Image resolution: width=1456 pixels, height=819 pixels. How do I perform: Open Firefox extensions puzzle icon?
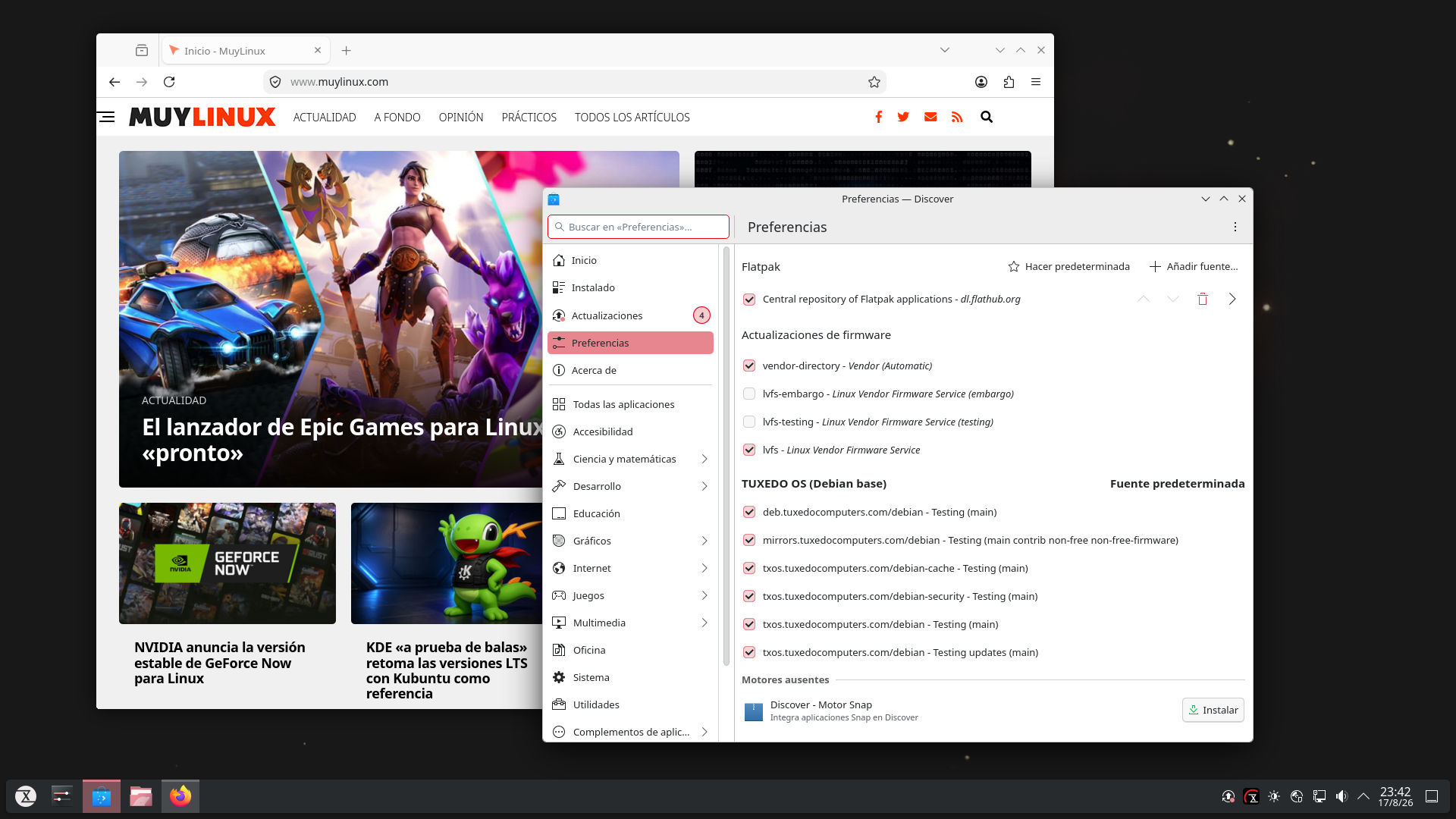coord(1009,82)
